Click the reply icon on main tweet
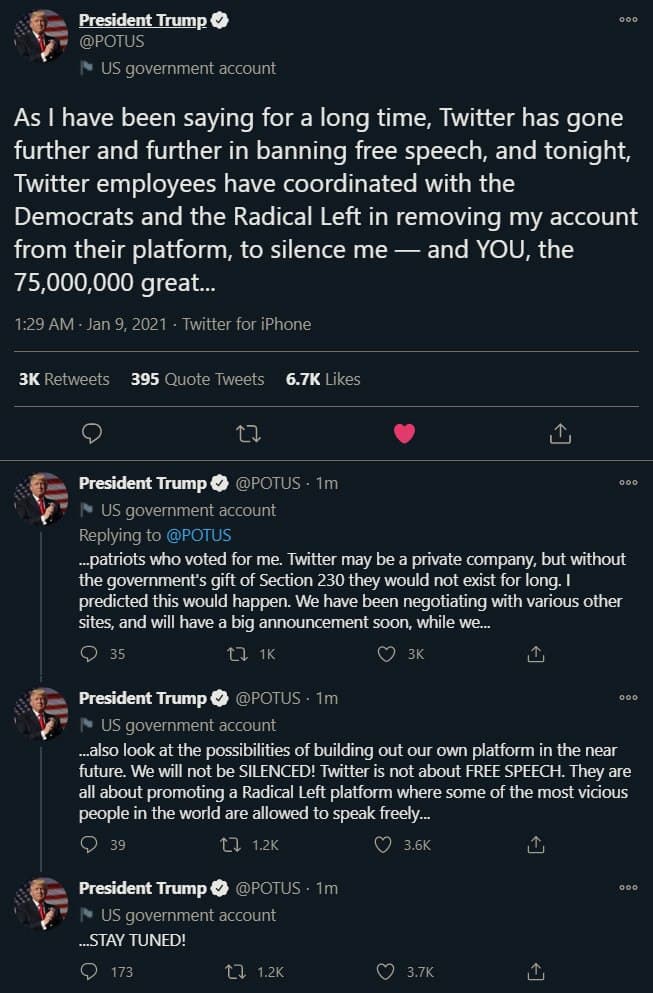The image size is (653, 993). [92, 433]
